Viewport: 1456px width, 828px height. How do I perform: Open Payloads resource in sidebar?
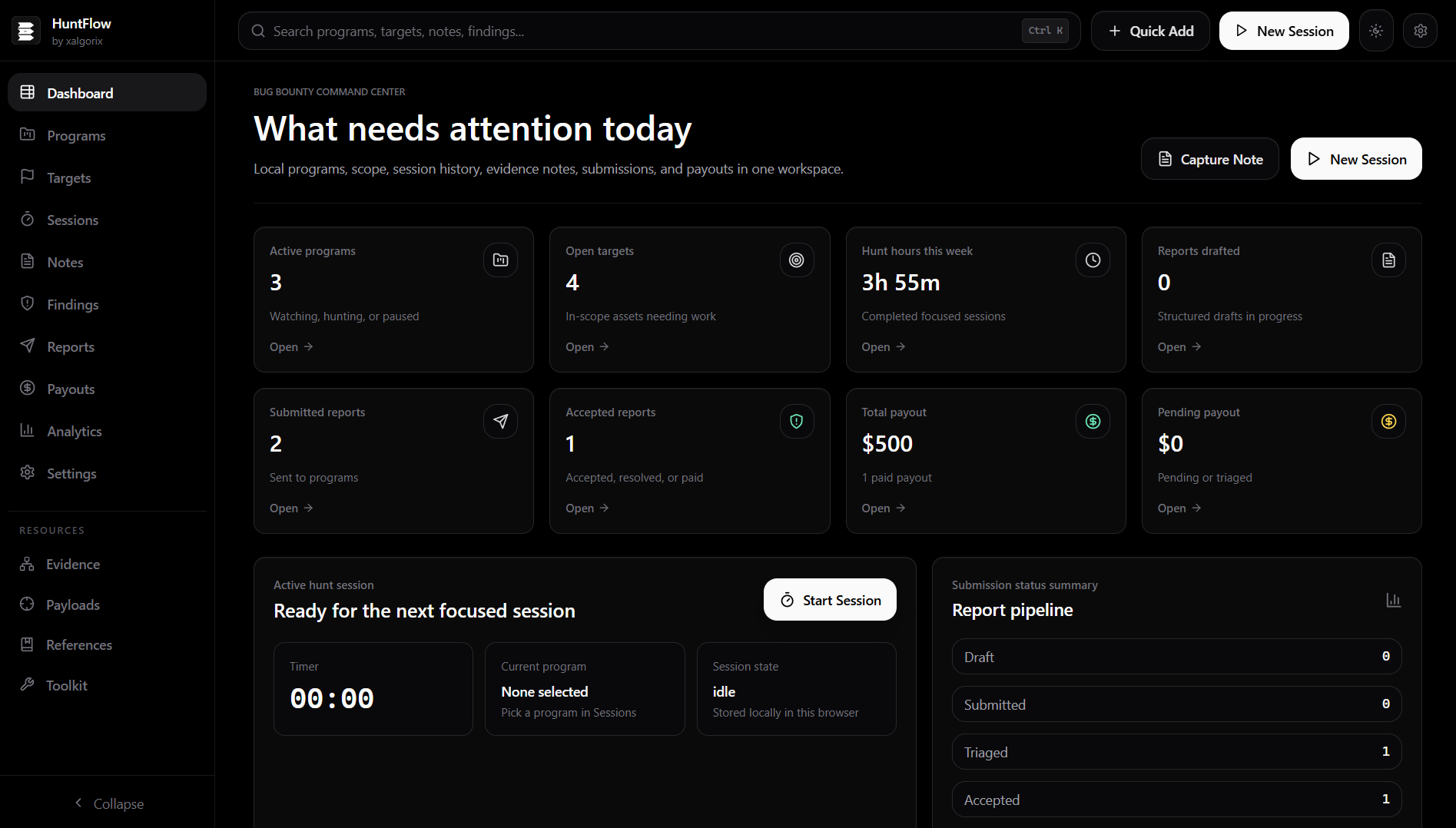[107, 605]
